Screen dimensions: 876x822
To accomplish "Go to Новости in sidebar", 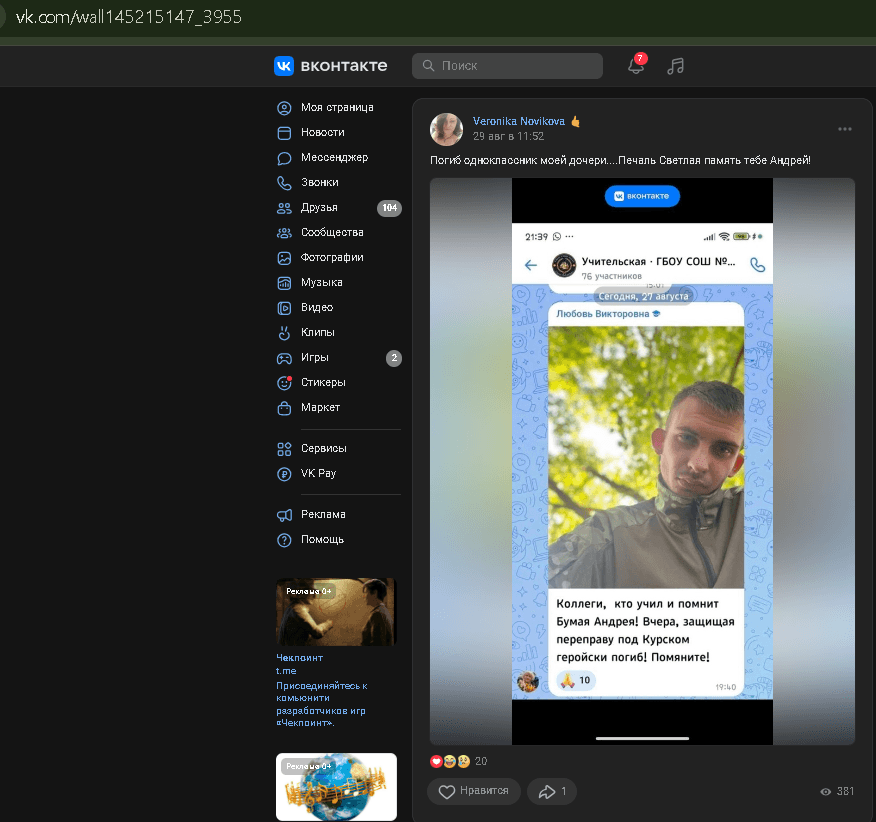I will [323, 132].
